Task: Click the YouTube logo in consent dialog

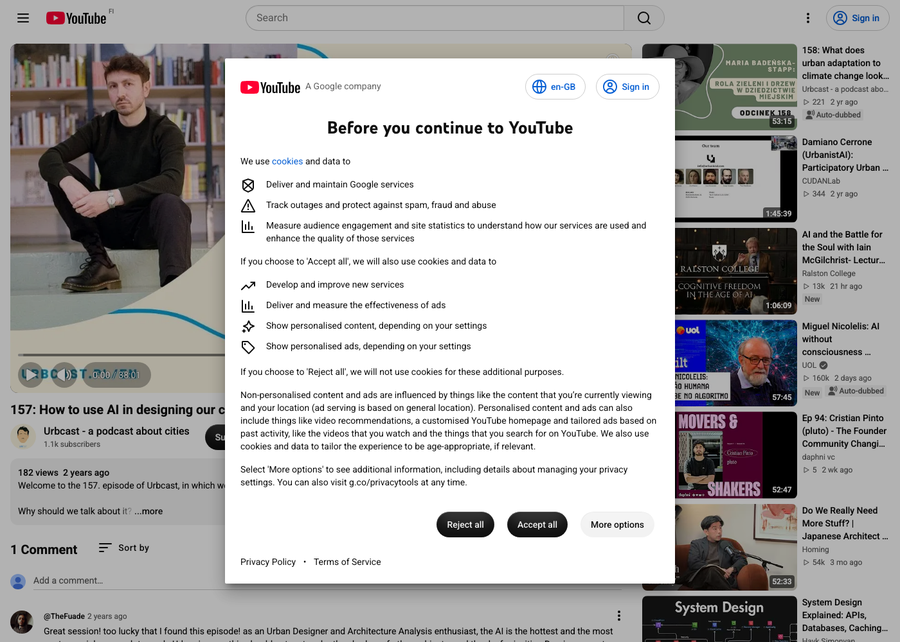Action: (x=270, y=87)
